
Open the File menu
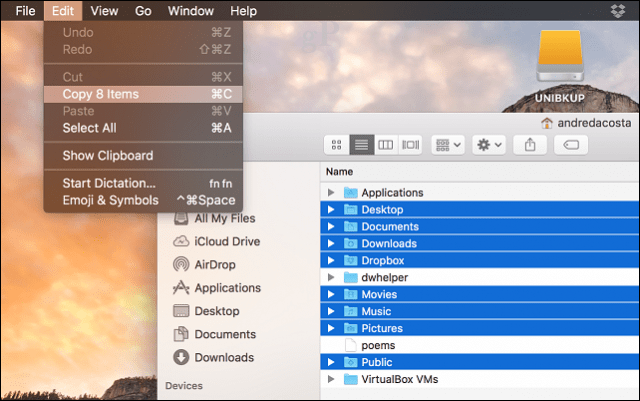pos(25,11)
